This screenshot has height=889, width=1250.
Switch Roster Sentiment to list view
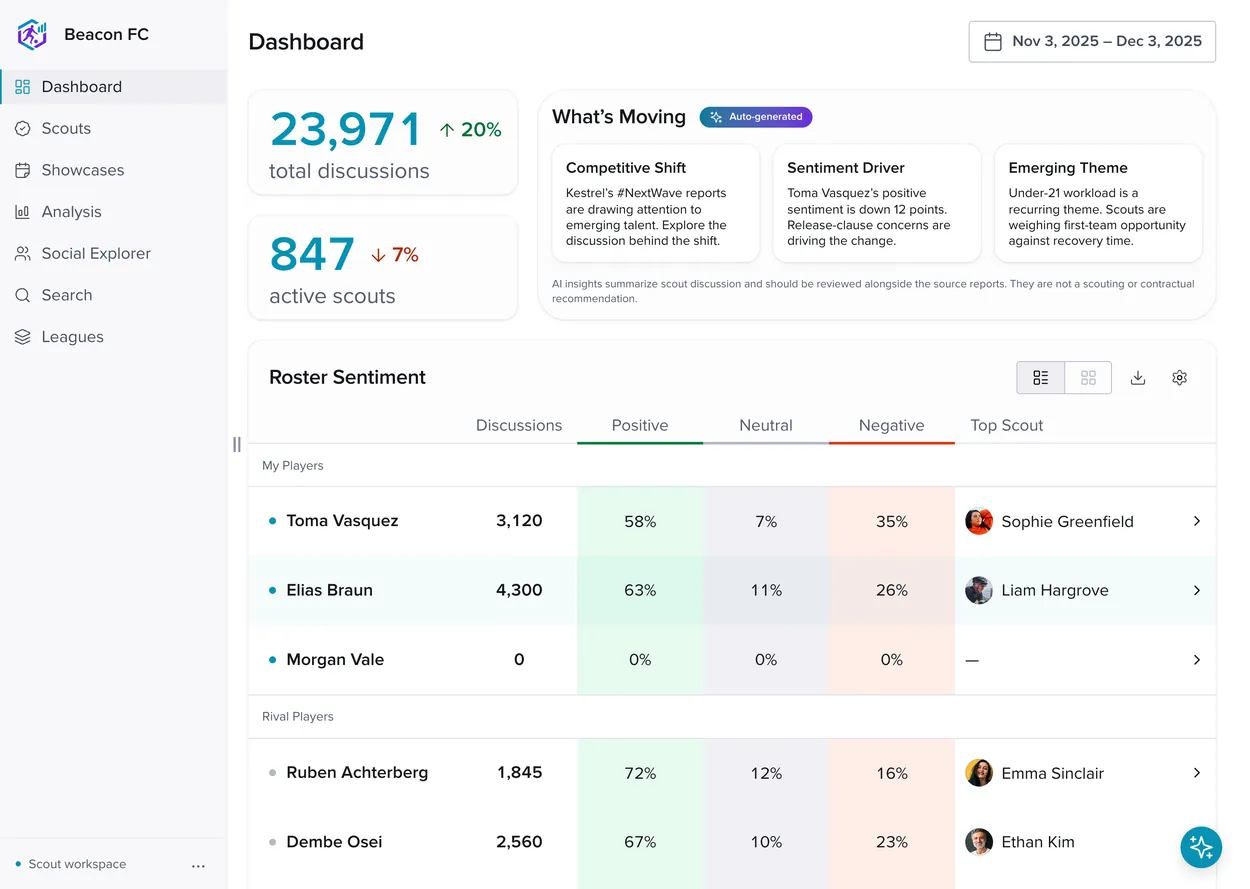point(1041,378)
